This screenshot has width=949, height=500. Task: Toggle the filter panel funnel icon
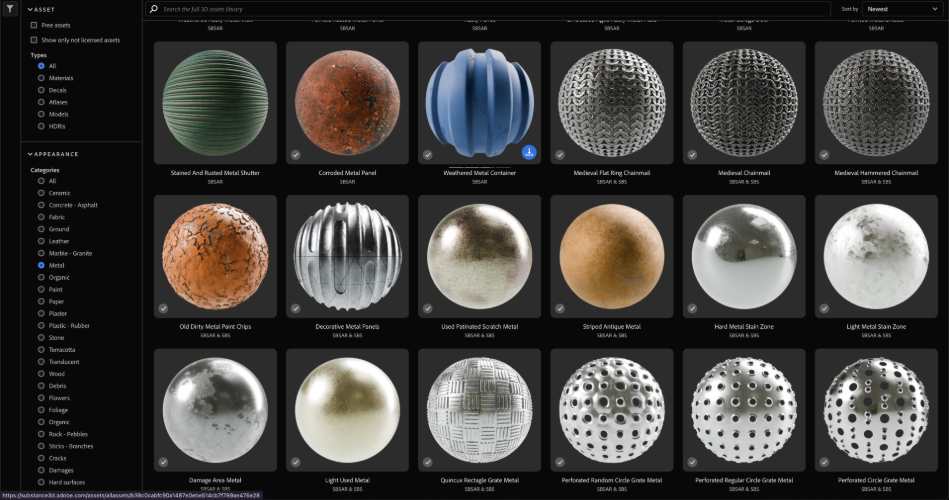click(x=10, y=8)
